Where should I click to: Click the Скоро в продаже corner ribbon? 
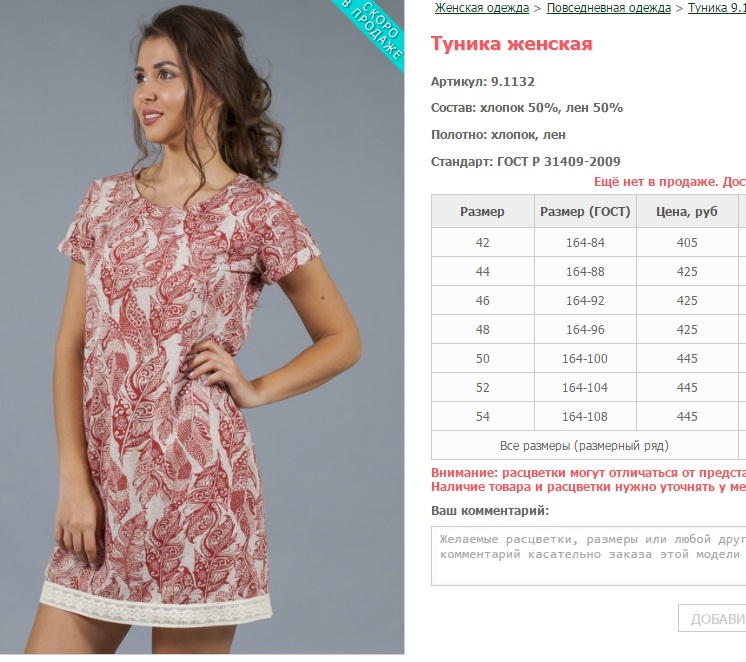click(x=374, y=30)
